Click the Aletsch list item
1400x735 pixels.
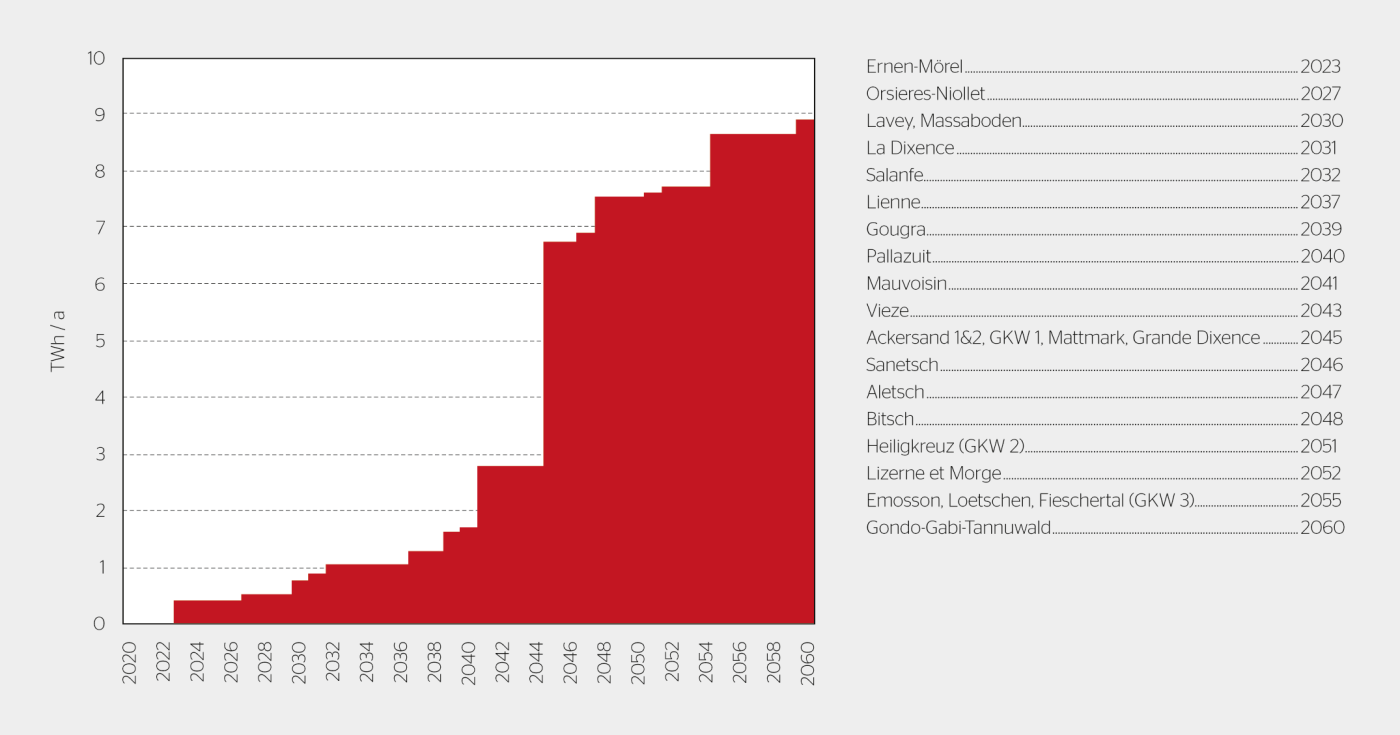click(1104, 392)
